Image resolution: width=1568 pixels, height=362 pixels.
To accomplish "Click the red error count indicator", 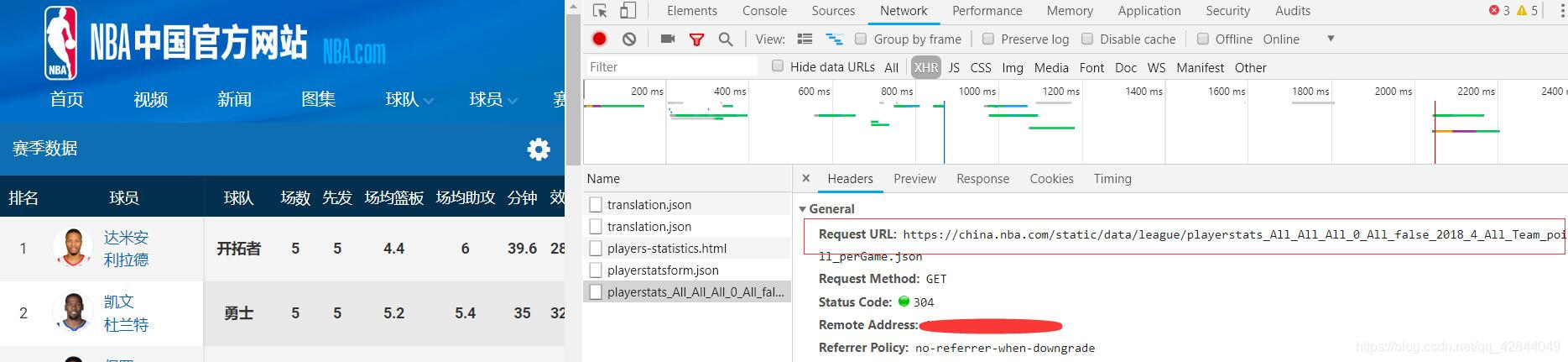I will (x=1499, y=11).
